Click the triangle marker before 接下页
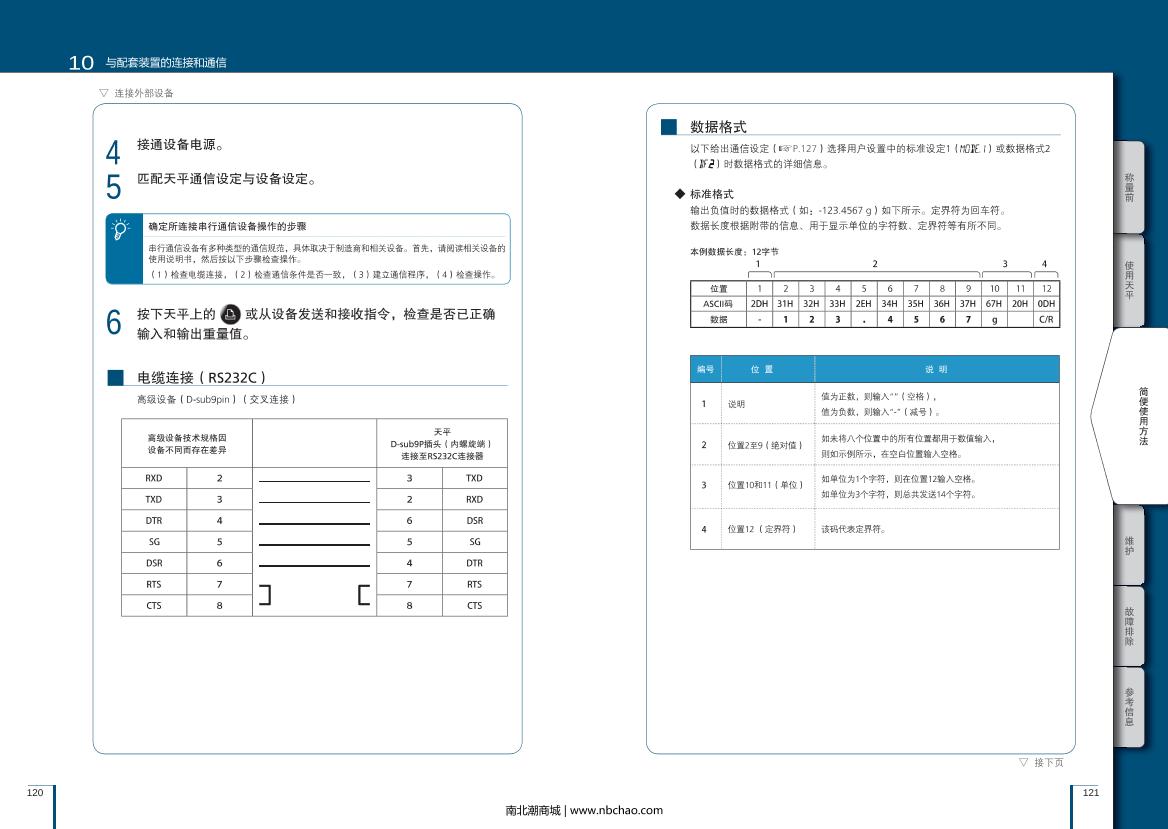This screenshot has height=829, width=1168. 1023,762
